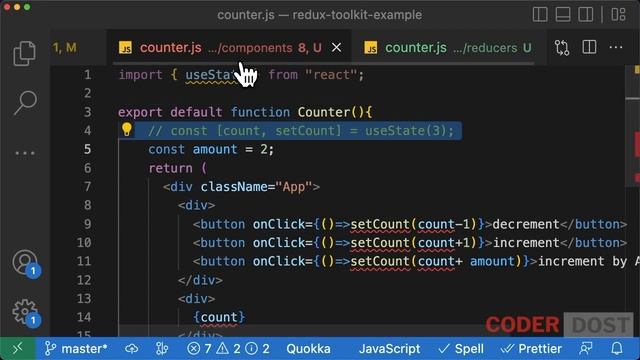
Task: Click the yellow macOS minimize button
Action: point(17,7)
